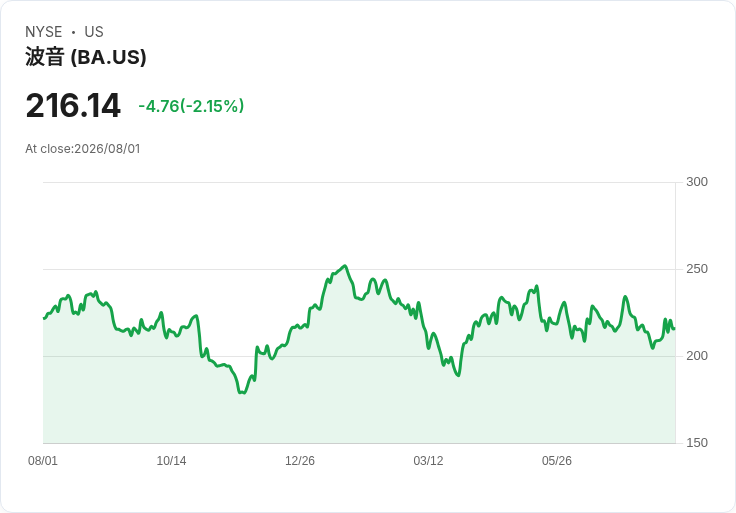Select the NYSE exchange label

click(x=44, y=32)
